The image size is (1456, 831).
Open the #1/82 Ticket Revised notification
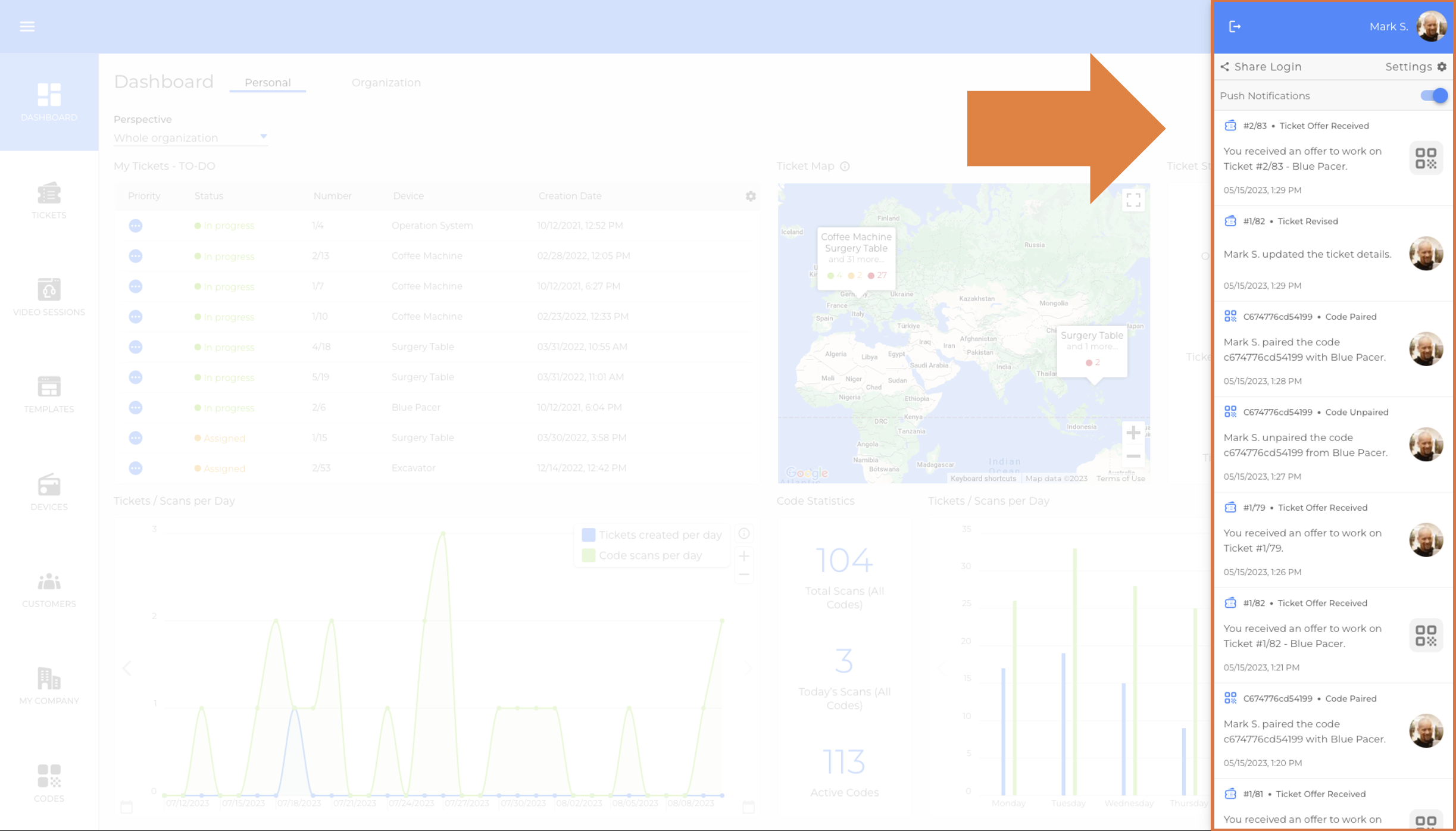click(1333, 254)
